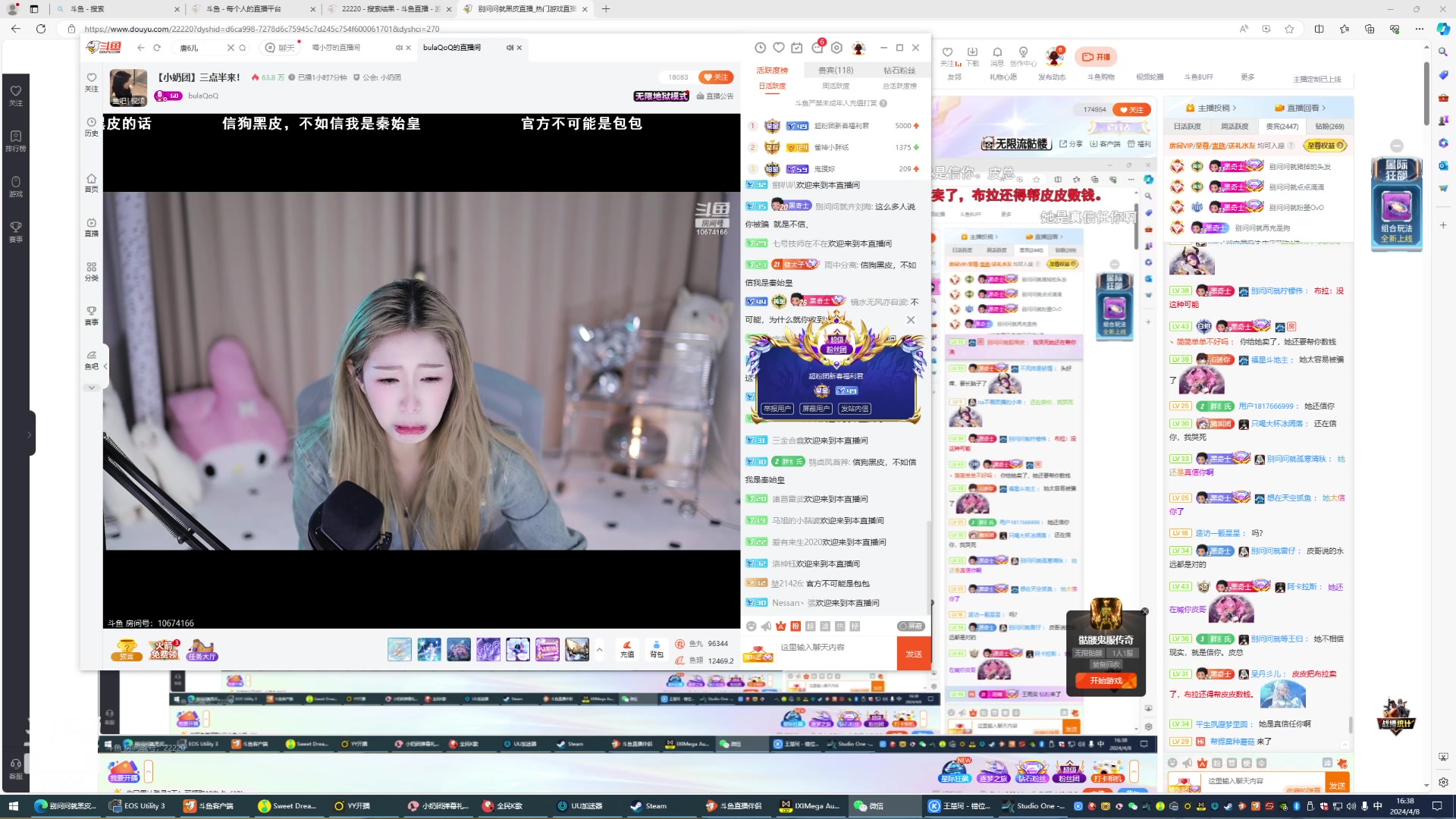Mute the 嗜小莎的直播间 tab
1456x819 pixels.
pos(399,48)
